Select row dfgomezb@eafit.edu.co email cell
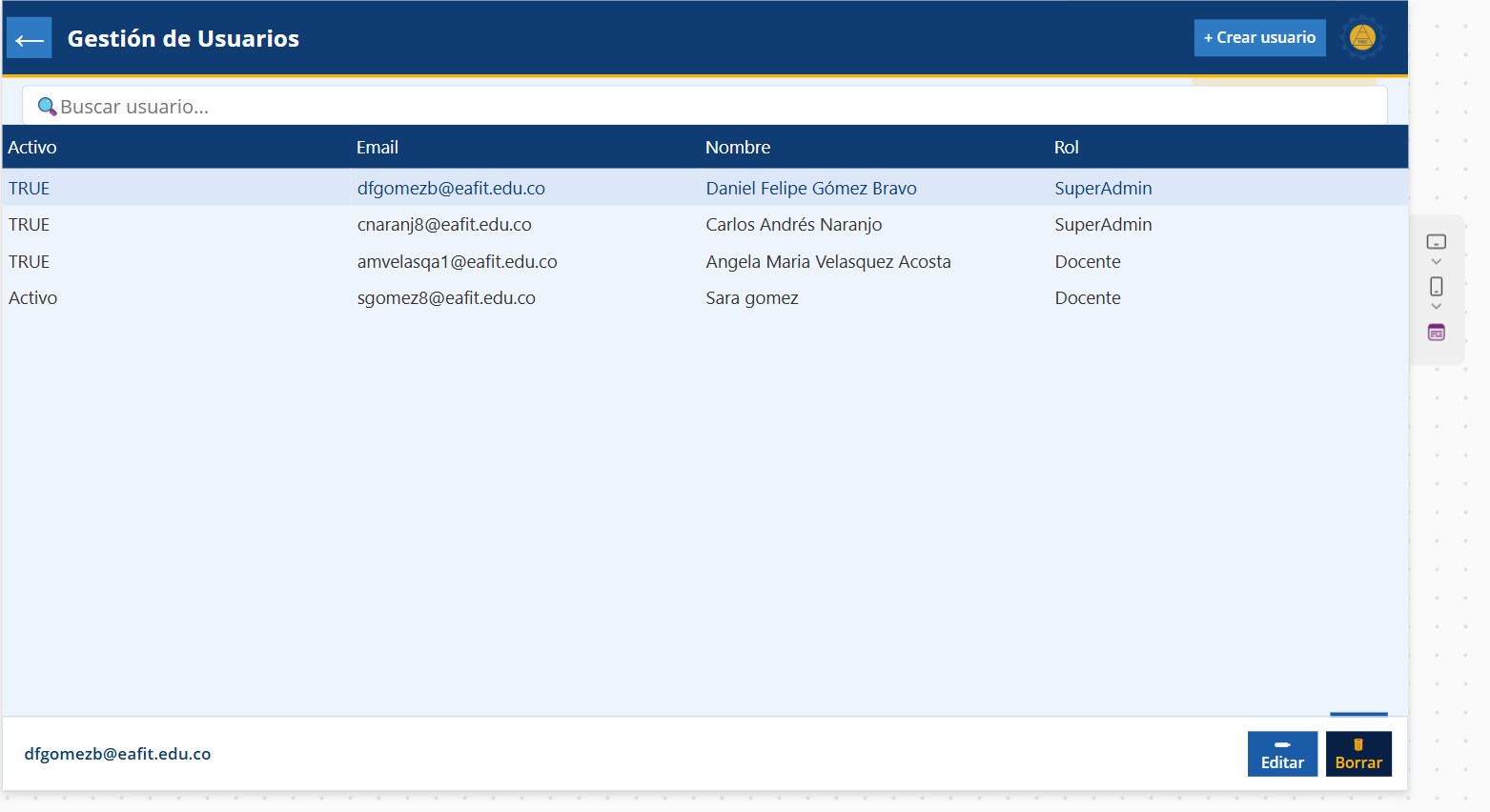The image size is (1490, 812). point(451,189)
